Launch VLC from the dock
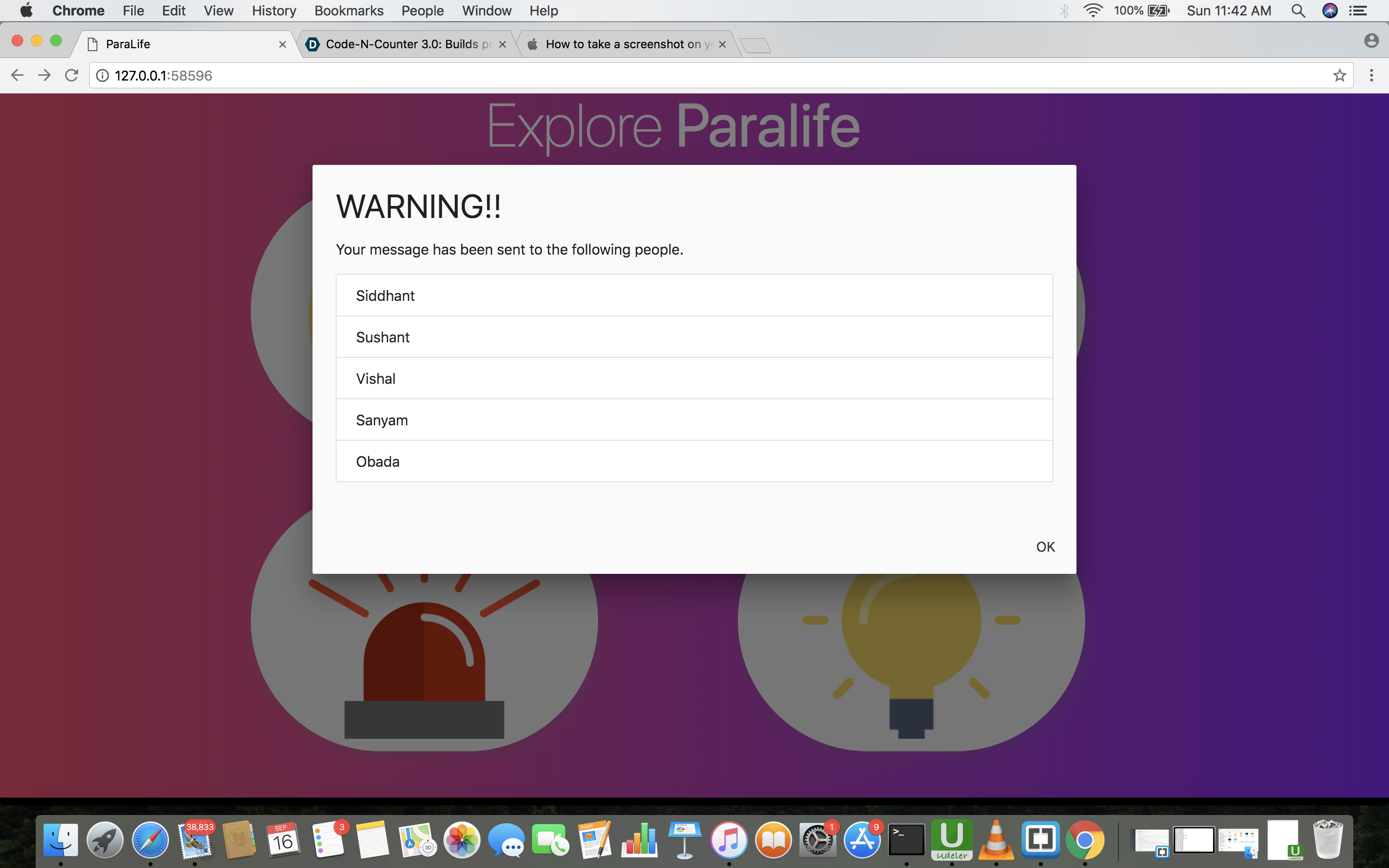 (996, 840)
